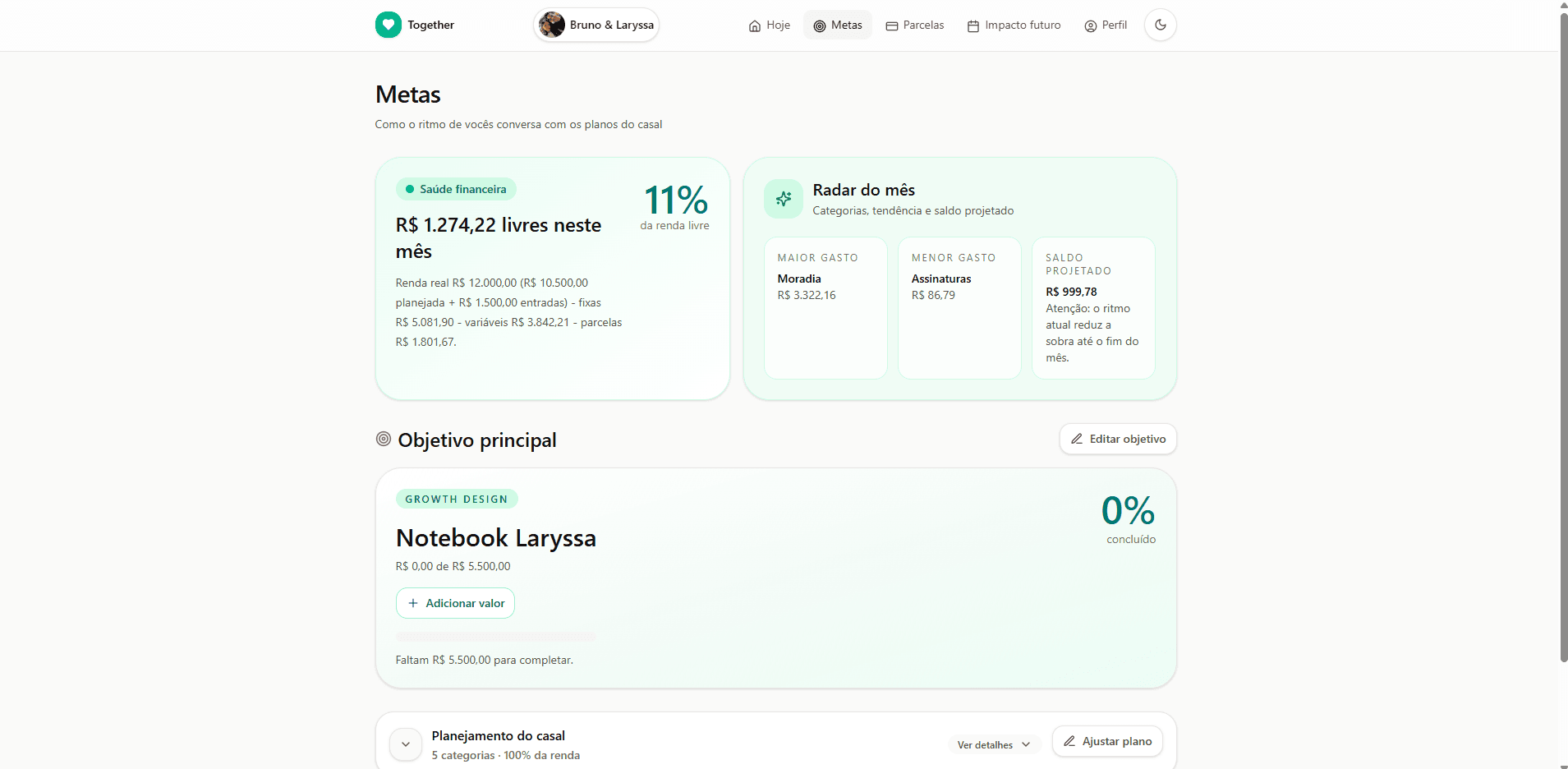This screenshot has height=769, width=1568.
Task: Go to the Perfil page
Action: 1106,25
